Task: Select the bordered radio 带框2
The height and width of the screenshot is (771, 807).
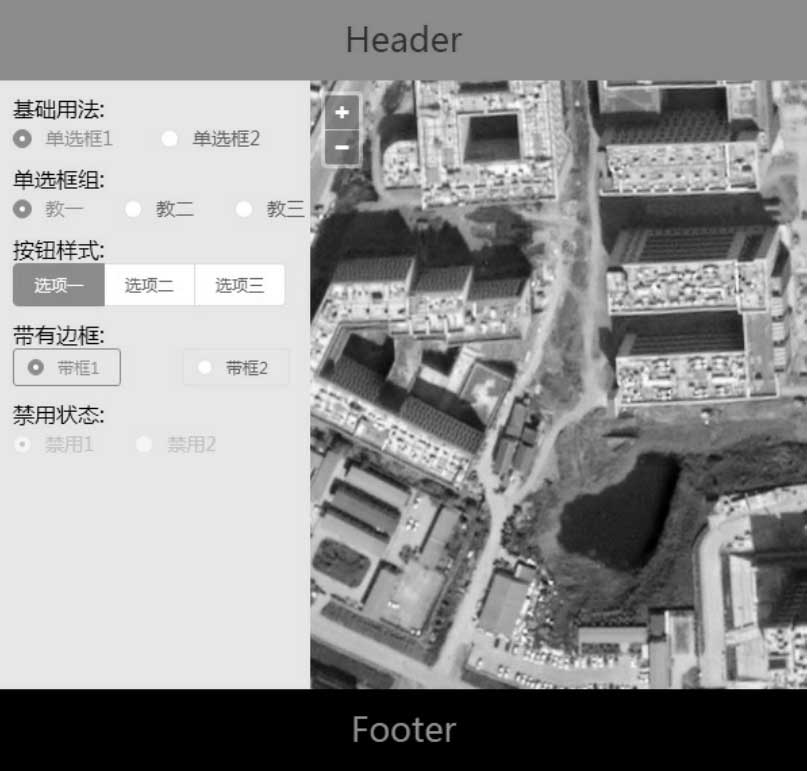Action: 236,367
